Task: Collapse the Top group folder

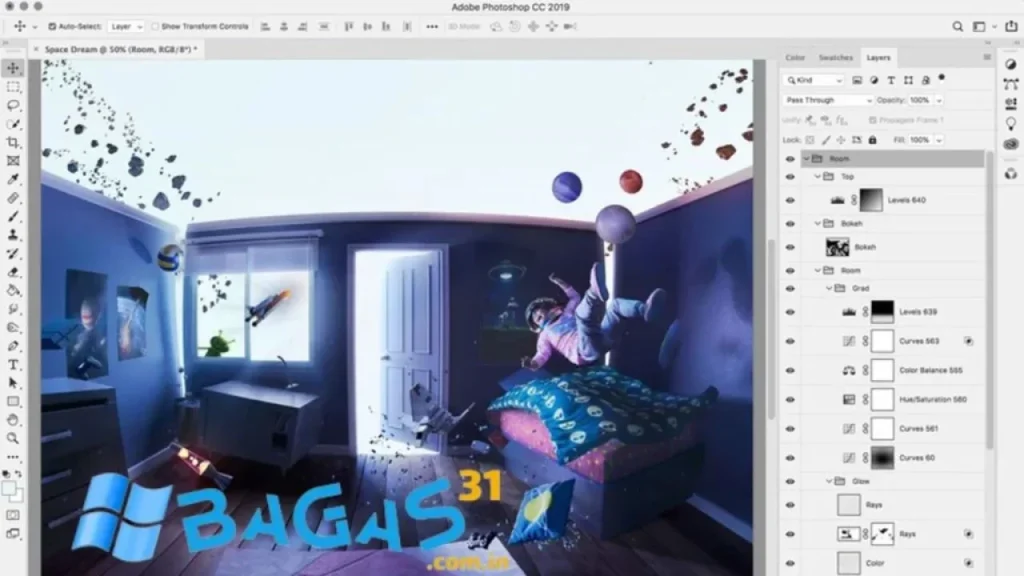Action: point(818,176)
